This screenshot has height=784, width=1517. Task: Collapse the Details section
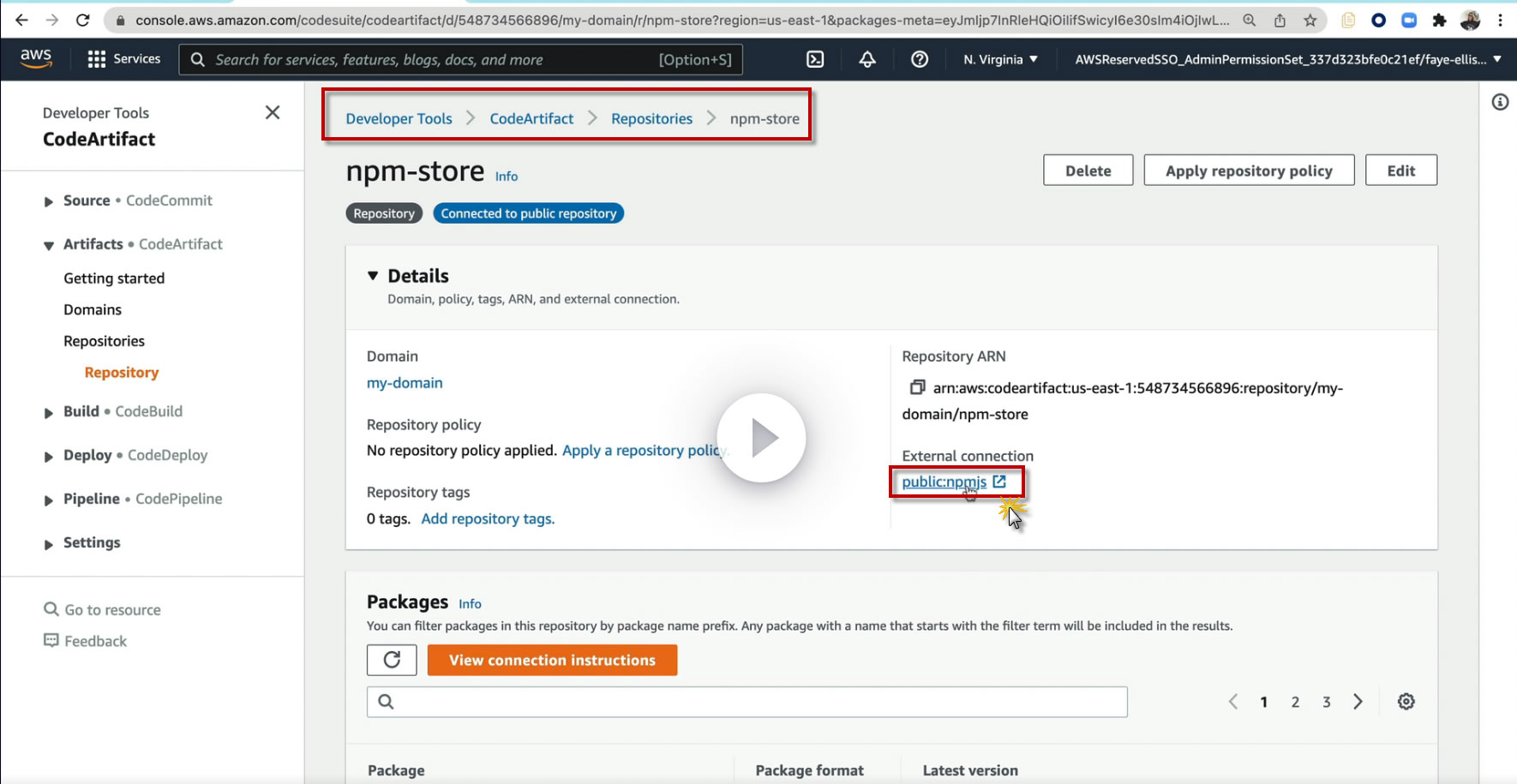(373, 276)
